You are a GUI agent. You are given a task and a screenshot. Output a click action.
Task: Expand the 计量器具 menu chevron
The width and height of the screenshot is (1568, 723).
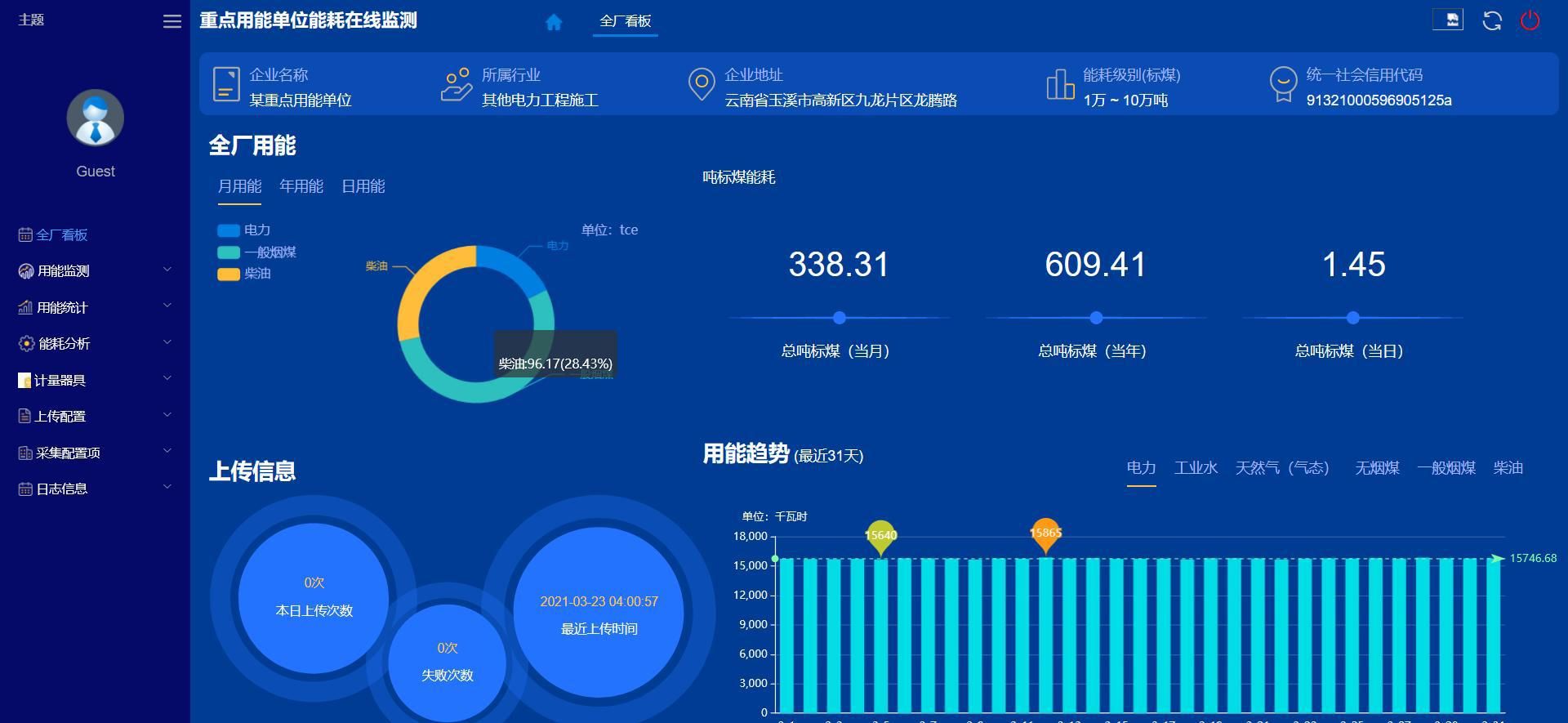tap(167, 378)
